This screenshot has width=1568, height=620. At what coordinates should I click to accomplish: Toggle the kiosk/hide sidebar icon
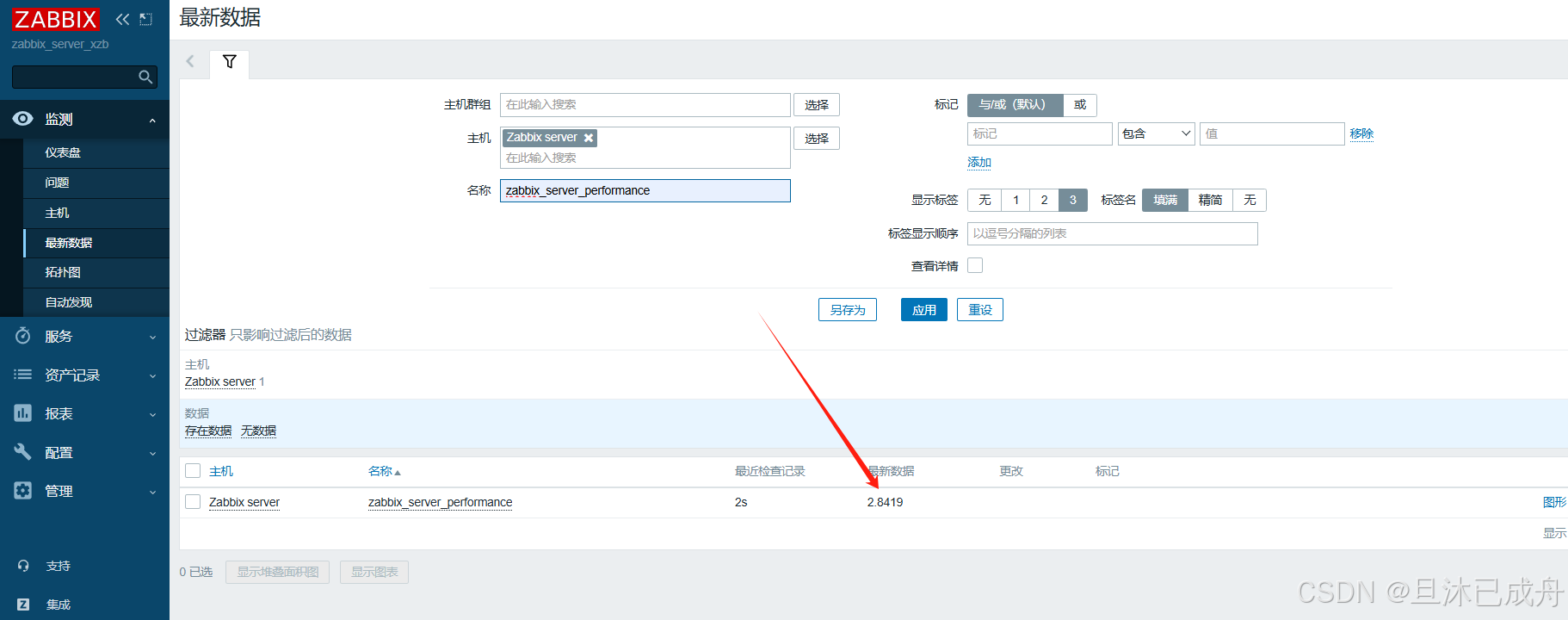pos(145,19)
